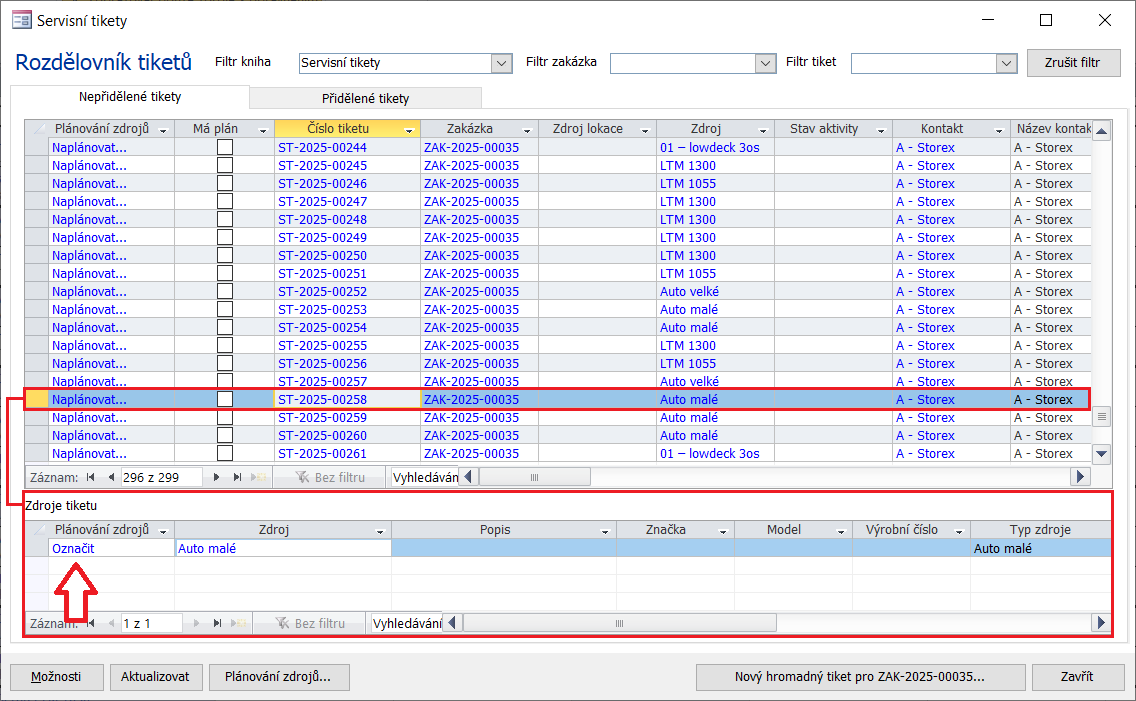Viewport: 1136px width, 701px height.
Task: Click the record number field showing 296 z 299
Action: 160,478
